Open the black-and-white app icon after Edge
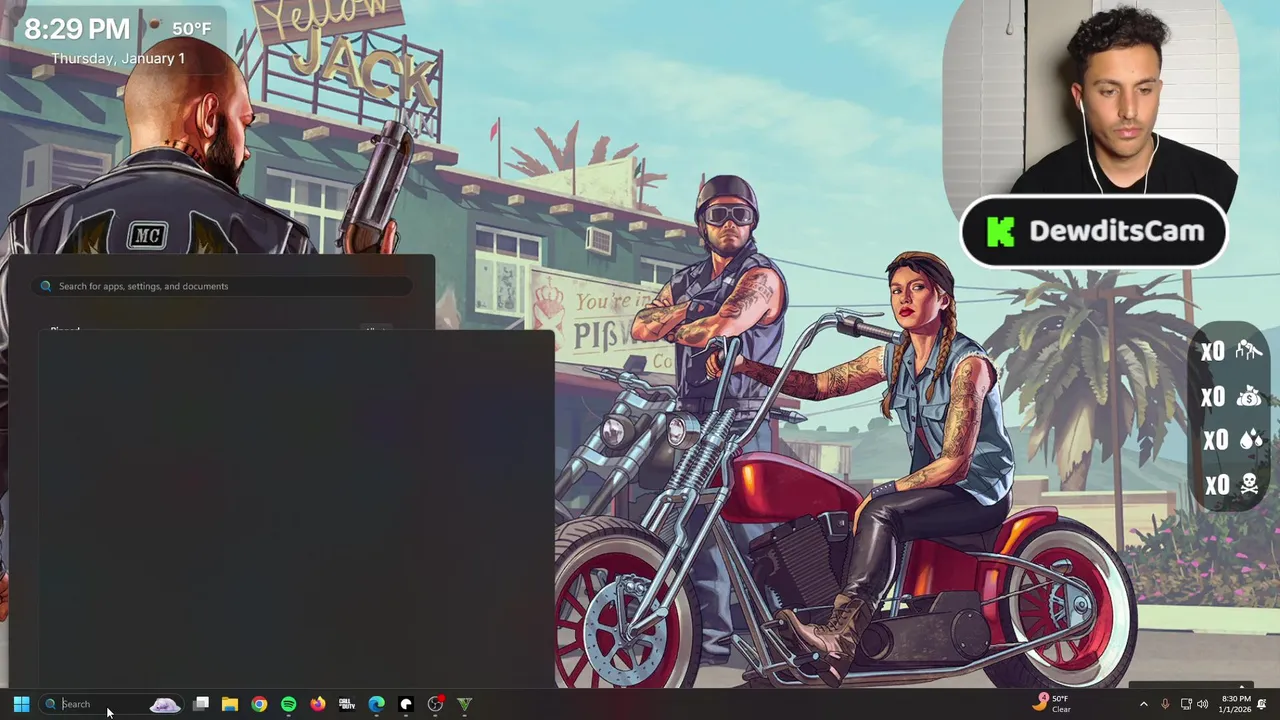Viewport: 1280px width, 720px height. coord(406,704)
